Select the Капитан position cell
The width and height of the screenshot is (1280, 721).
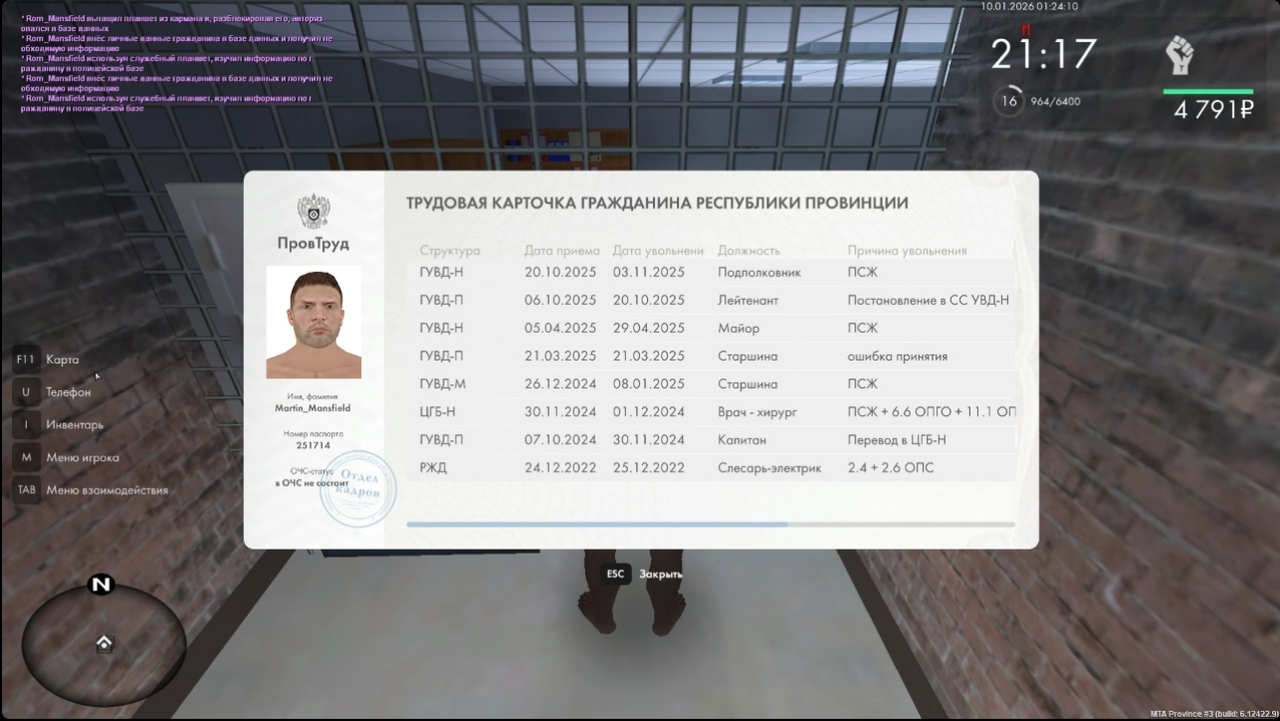coord(742,440)
